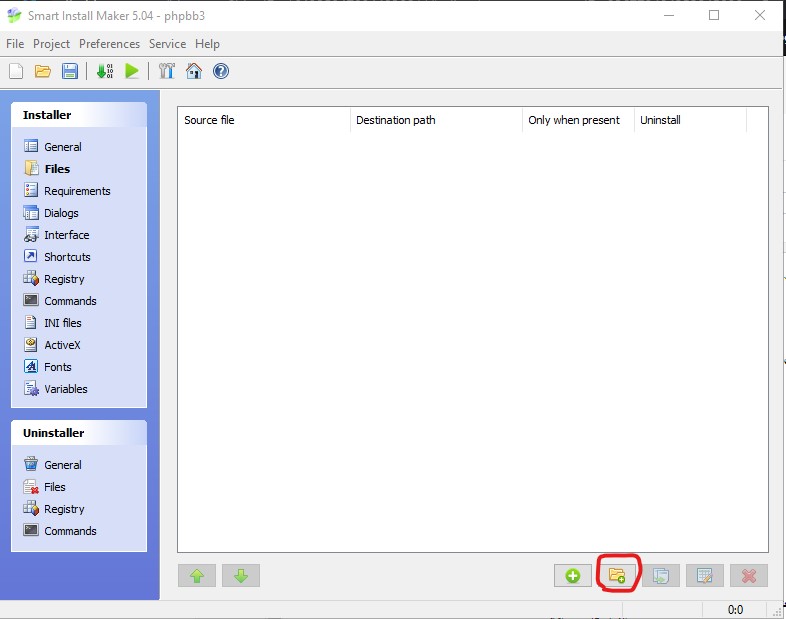Open the File menu
Image resolution: width=786 pixels, height=619 pixels.
click(x=15, y=44)
